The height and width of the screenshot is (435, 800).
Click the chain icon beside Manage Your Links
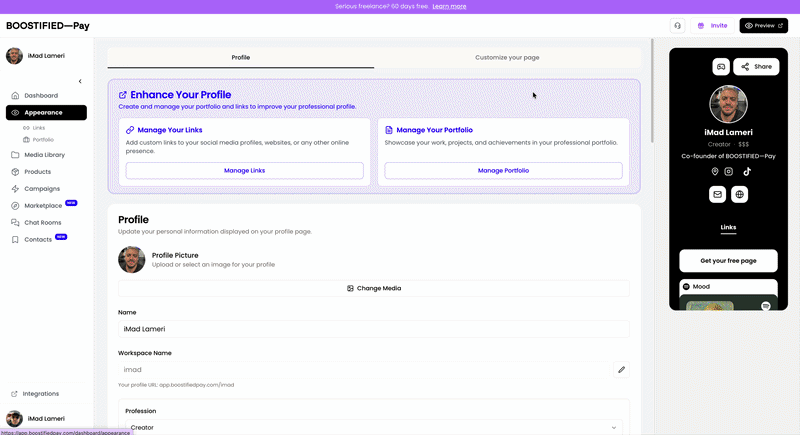pyautogui.click(x=130, y=130)
